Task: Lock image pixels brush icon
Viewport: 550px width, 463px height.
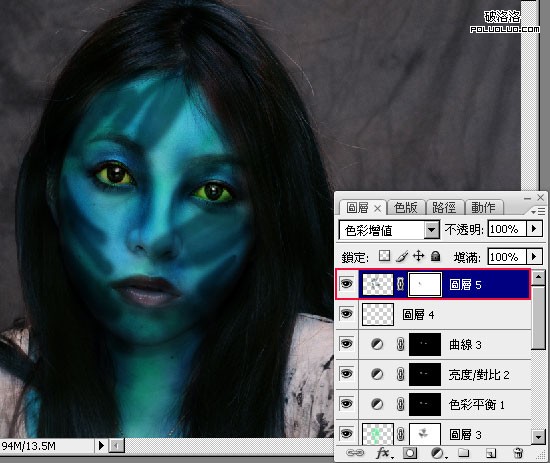Action: 402,256
